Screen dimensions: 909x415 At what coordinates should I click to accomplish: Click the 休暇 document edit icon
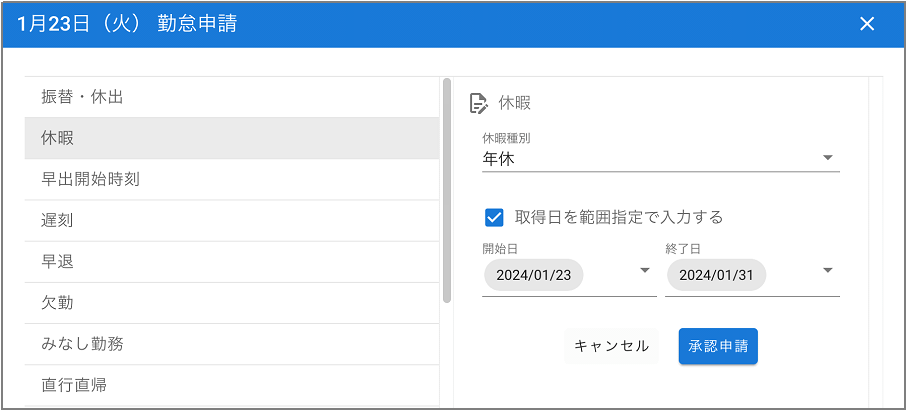point(478,104)
